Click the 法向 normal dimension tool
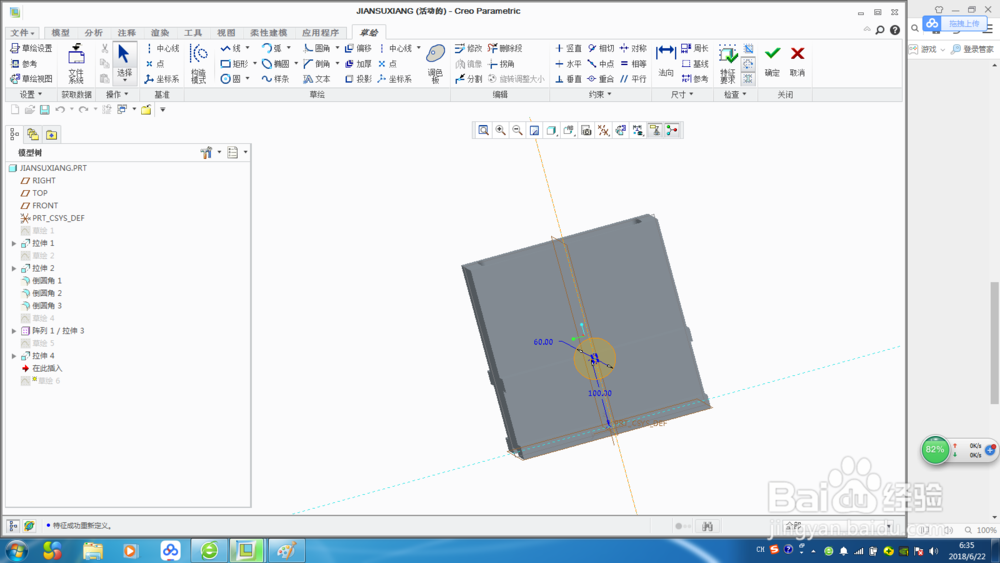Screen dimensions: 1000x563 pos(666,62)
